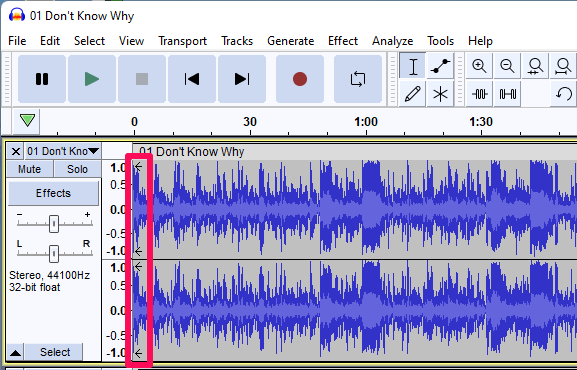Collapse the track with the up arrow
The height and width of the screenshot is (370, 577).
pos(15,352)
